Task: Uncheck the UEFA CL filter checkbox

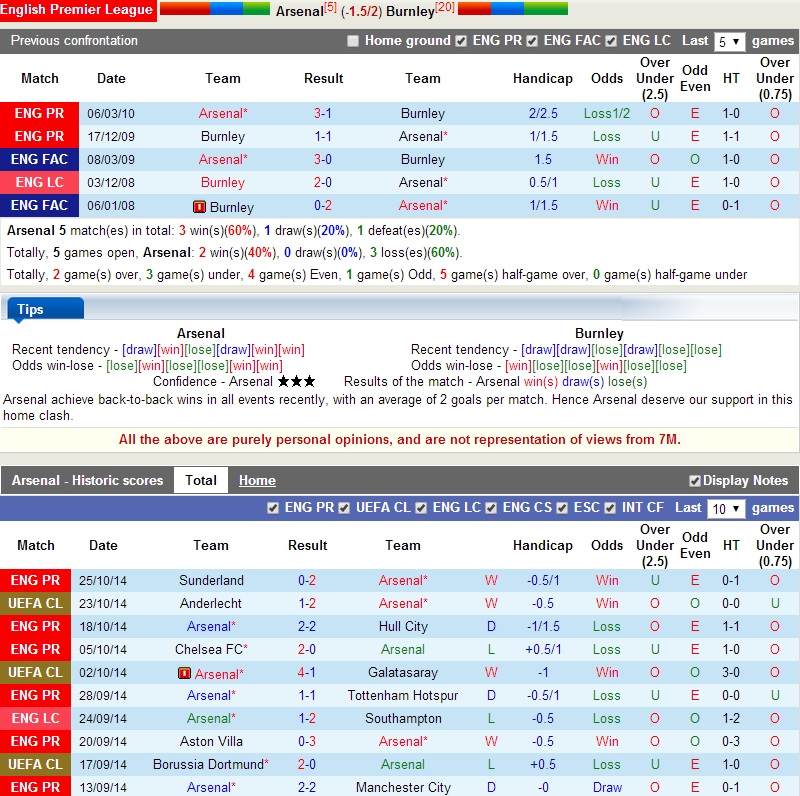Action: pos(344,508)
